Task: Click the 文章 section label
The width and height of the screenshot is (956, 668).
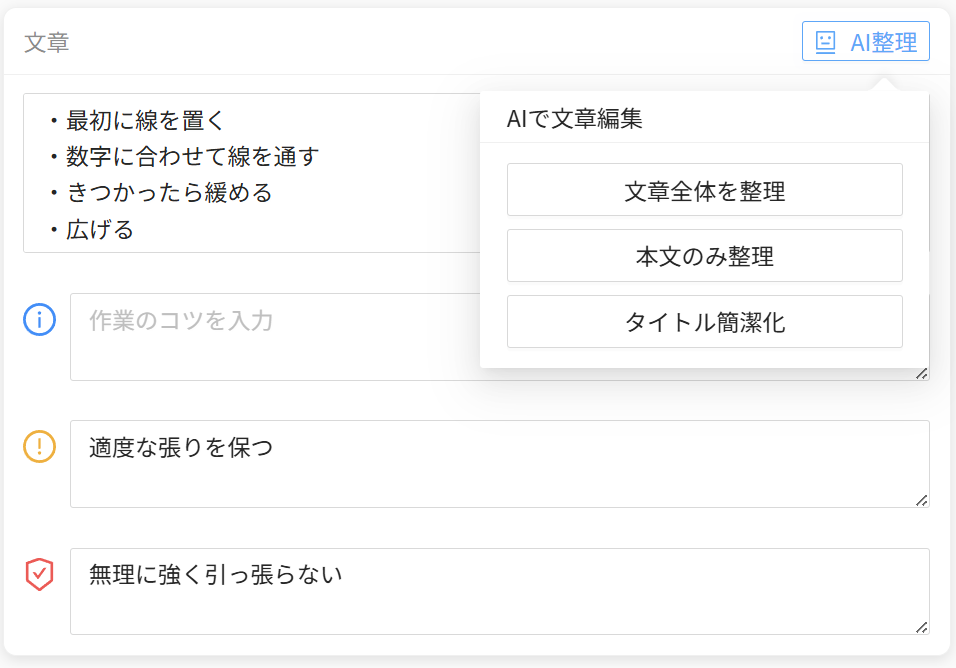Action: tap(46, 42)
